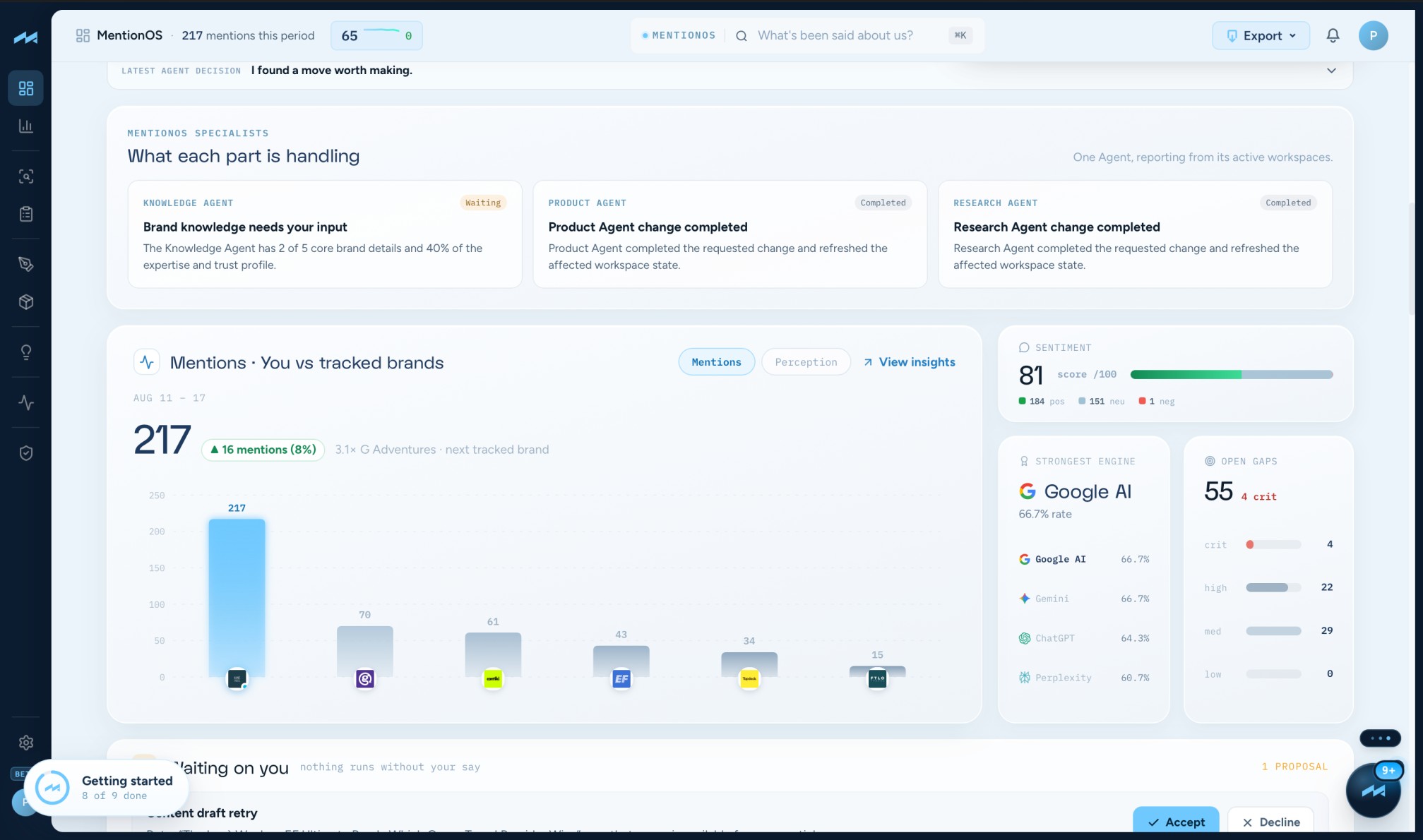Open the P profile avatar in header
This screenshot has width=1423, height=840.
pos(1373,35)
